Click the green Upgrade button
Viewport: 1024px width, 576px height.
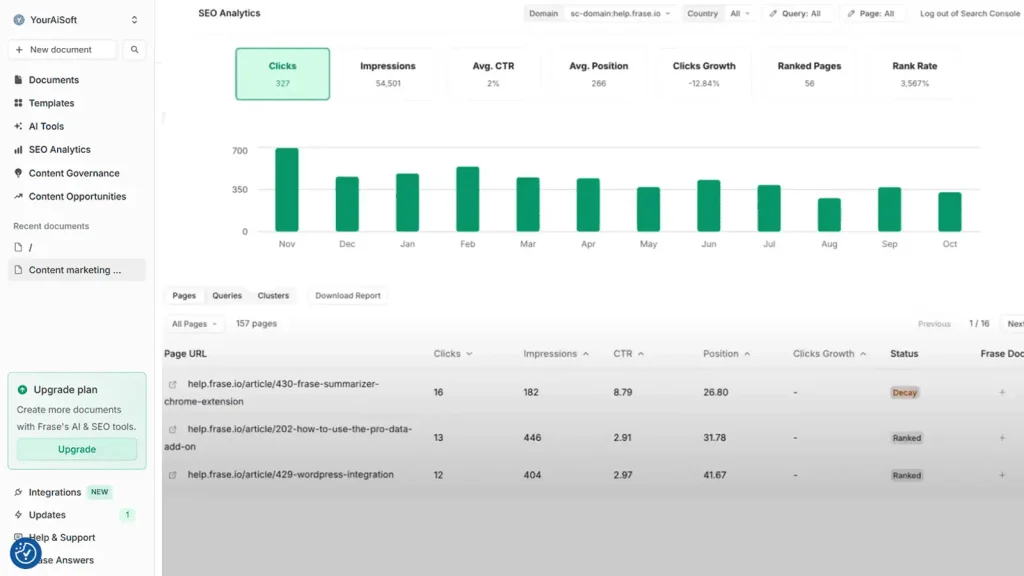tap(77, 449)
